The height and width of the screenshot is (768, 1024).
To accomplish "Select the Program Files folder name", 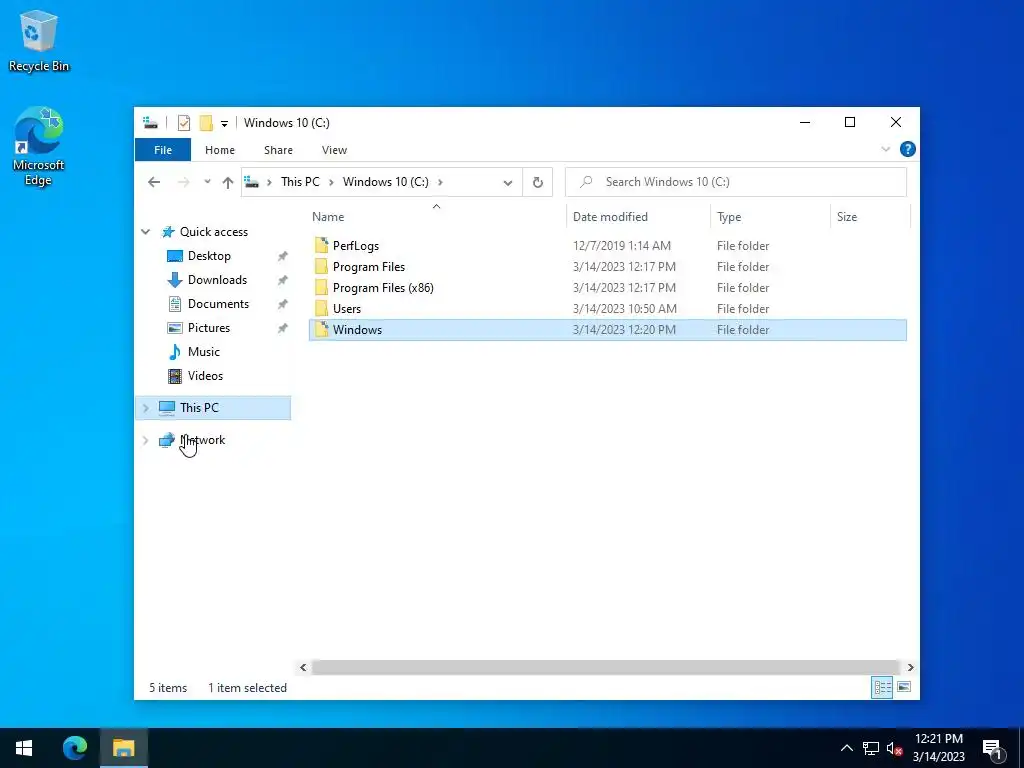I will [368, 266].
